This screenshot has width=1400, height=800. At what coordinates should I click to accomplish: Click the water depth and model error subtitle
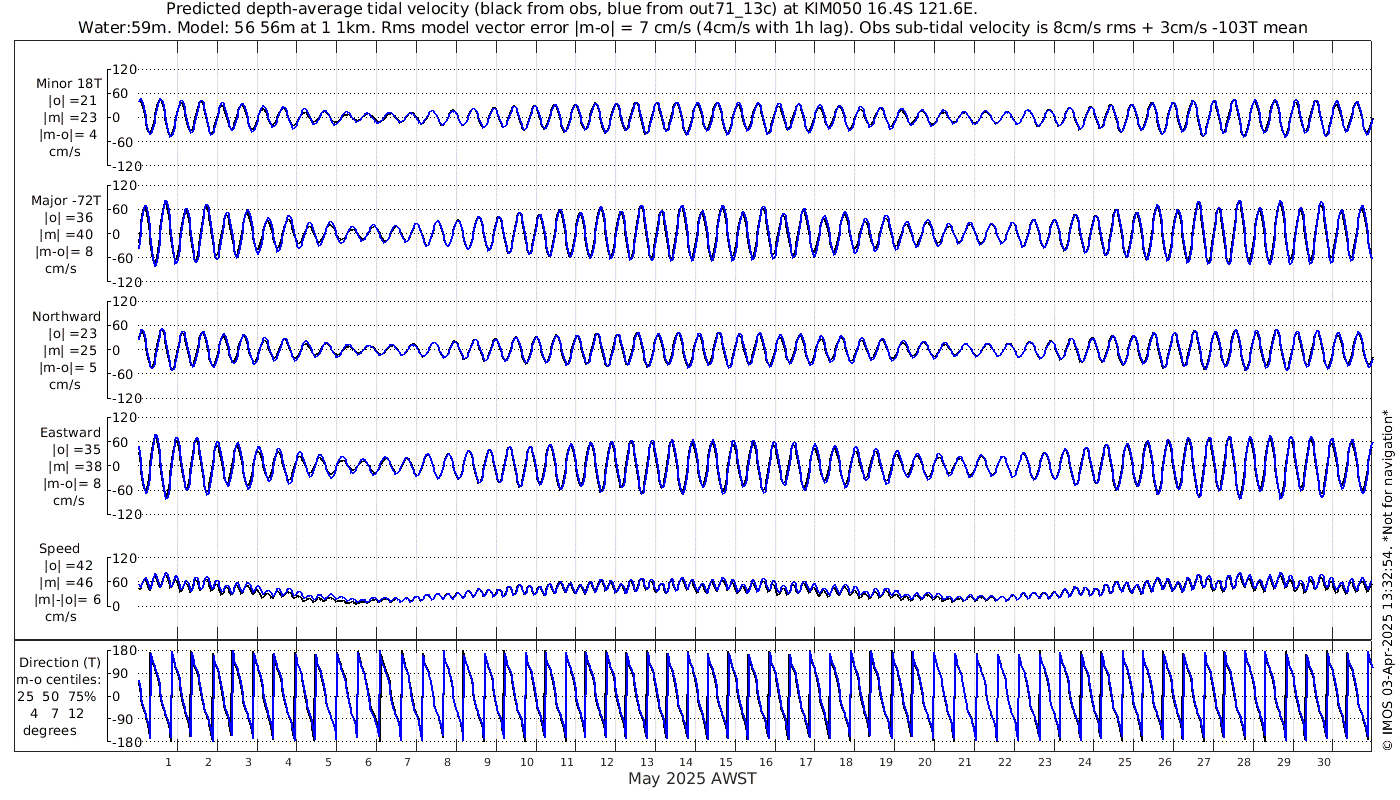692,27
